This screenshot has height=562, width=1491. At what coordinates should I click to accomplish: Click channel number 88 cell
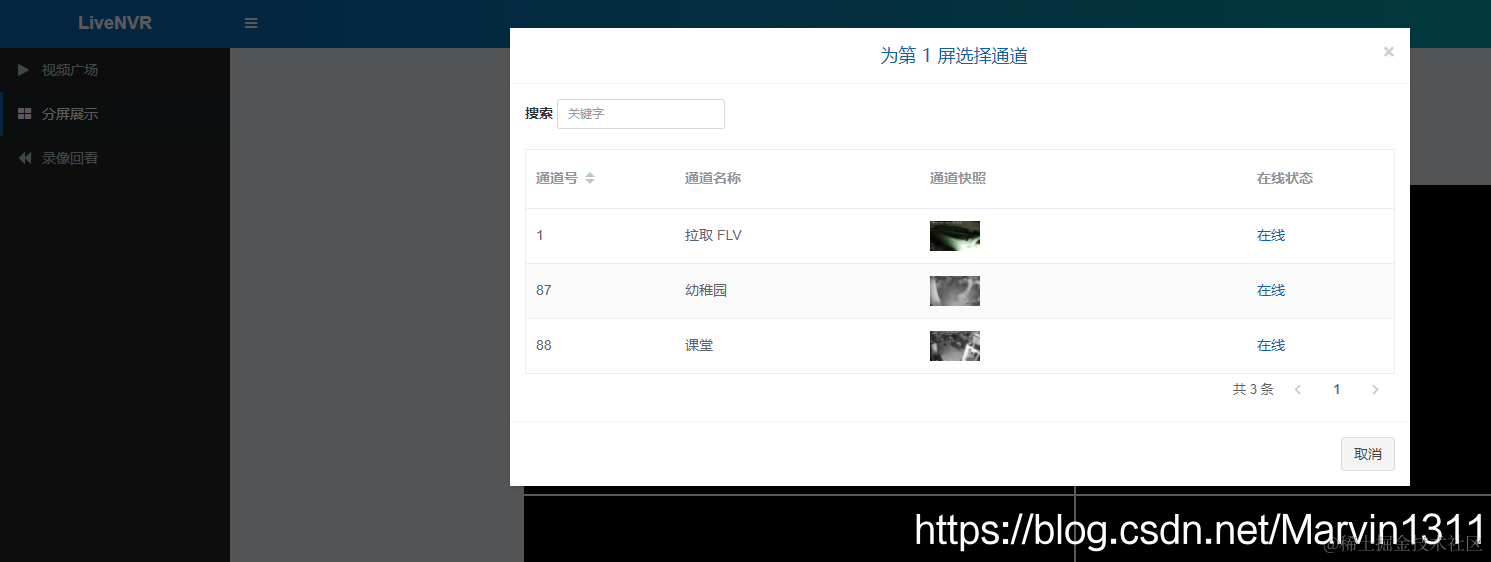click(544, 346)
